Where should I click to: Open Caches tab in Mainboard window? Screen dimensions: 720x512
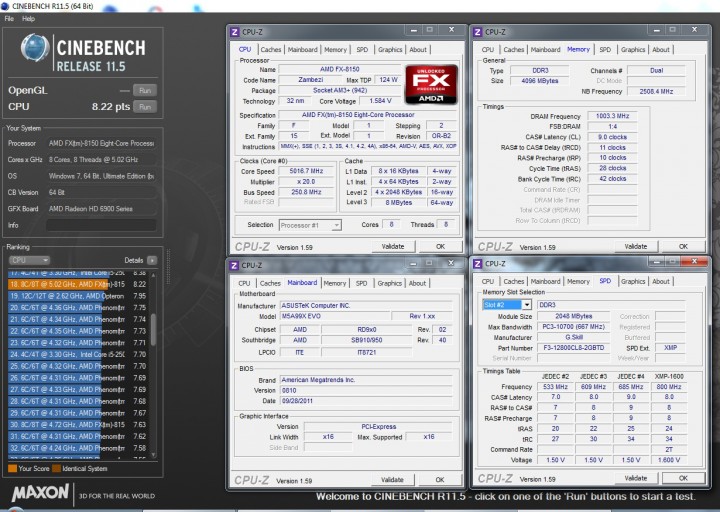click(270, 283)
